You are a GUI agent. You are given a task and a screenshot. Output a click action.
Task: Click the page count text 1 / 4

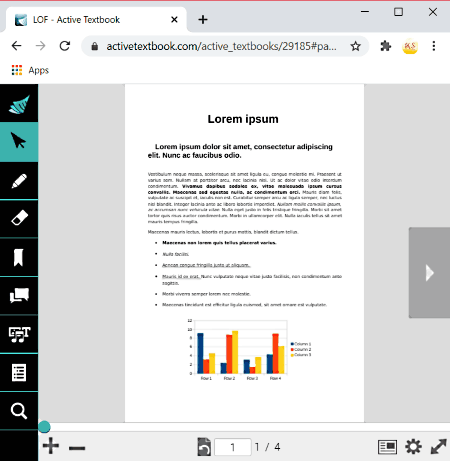(x=267, y=447)
